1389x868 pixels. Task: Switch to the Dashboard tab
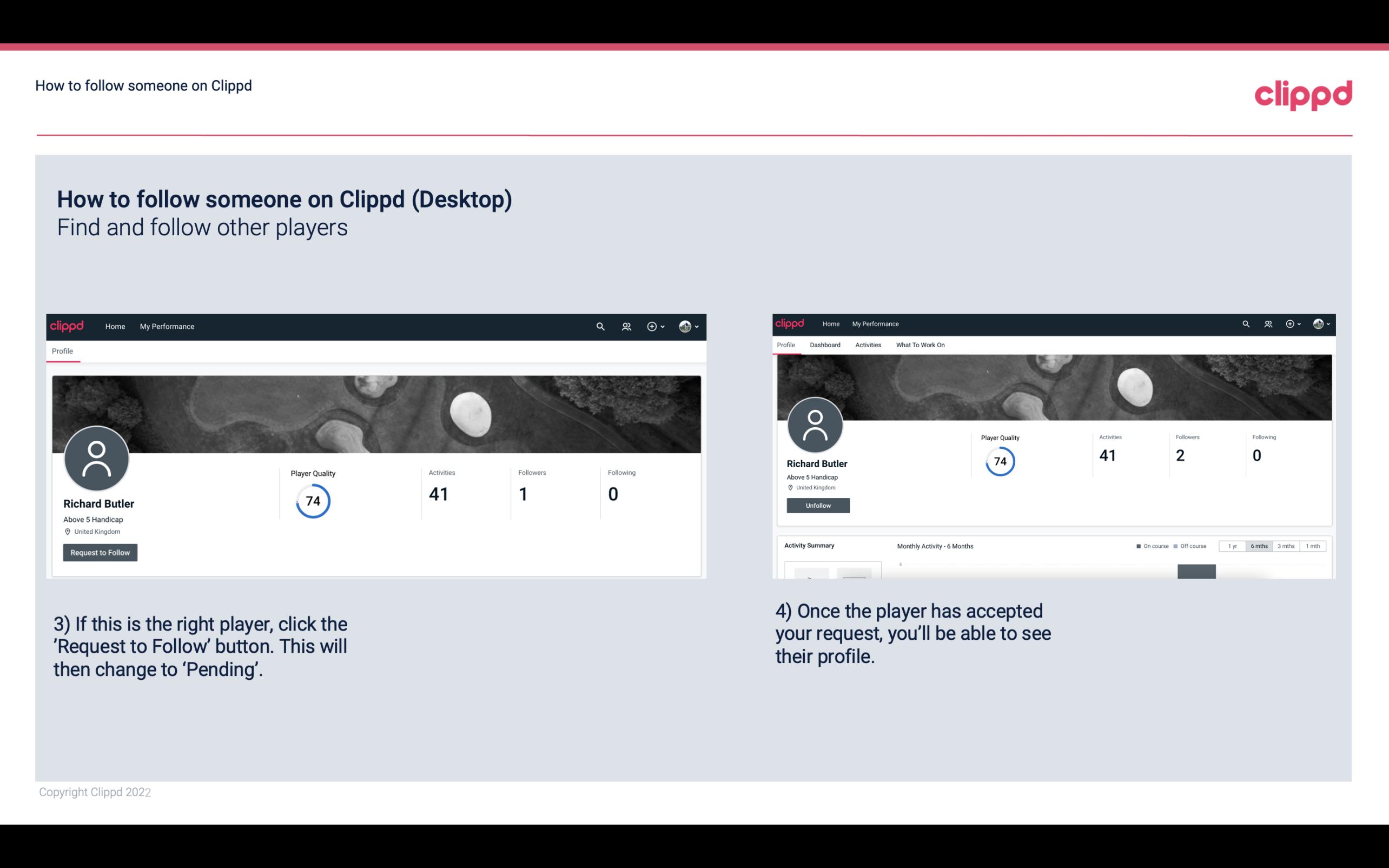click(824, 345)
